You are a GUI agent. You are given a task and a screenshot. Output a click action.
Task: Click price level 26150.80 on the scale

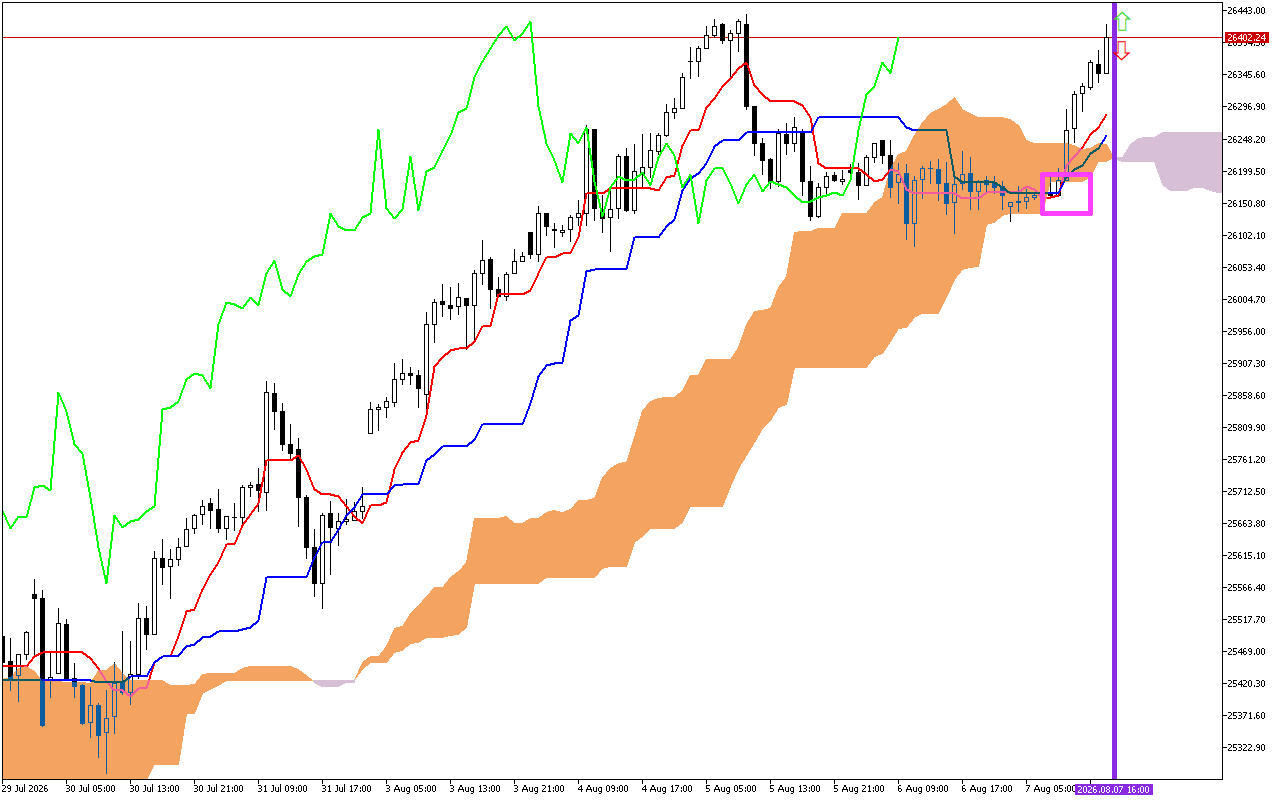[1246, 203]
